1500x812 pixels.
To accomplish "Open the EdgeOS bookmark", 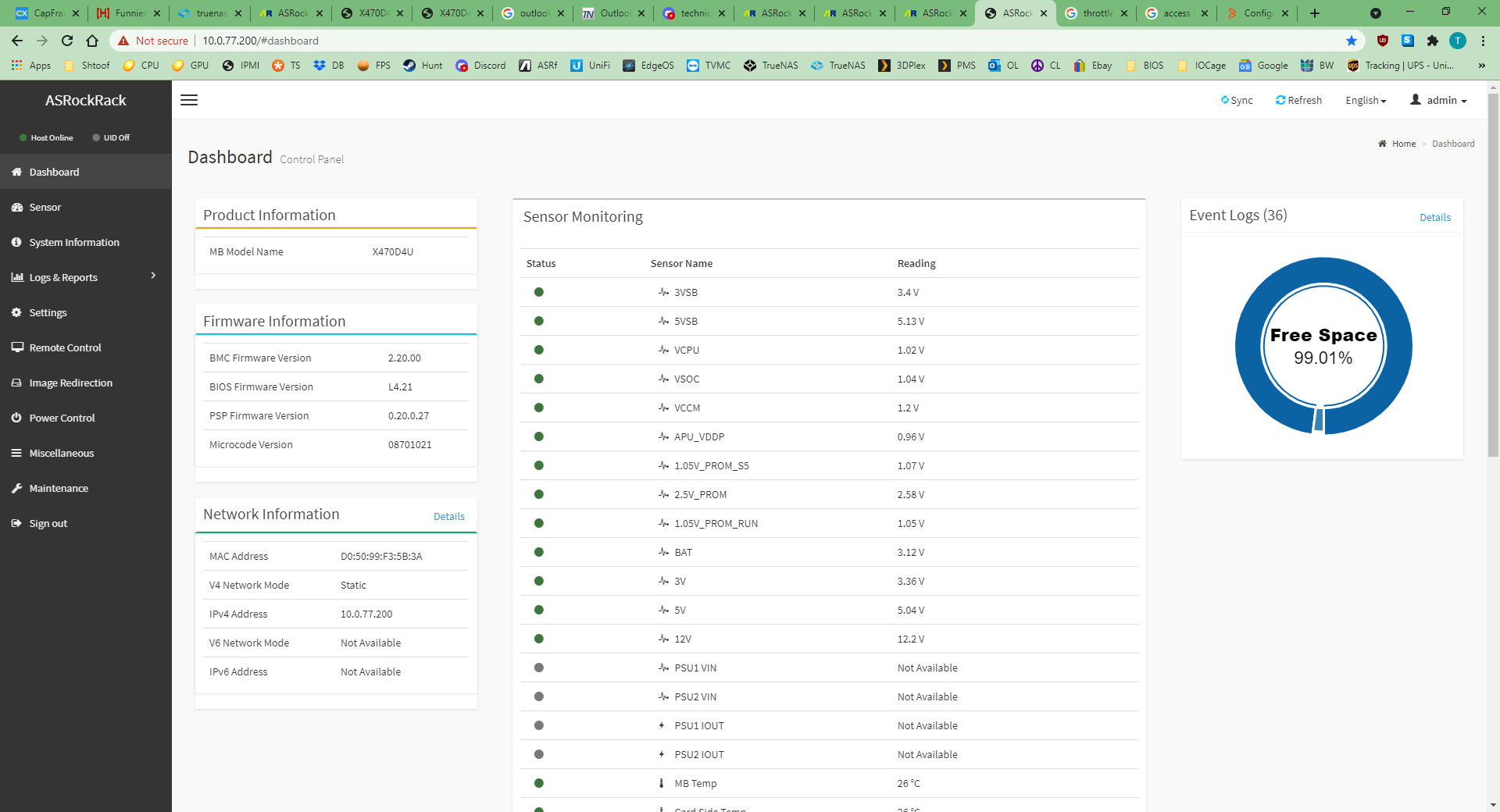I will (x=648, y=66).
